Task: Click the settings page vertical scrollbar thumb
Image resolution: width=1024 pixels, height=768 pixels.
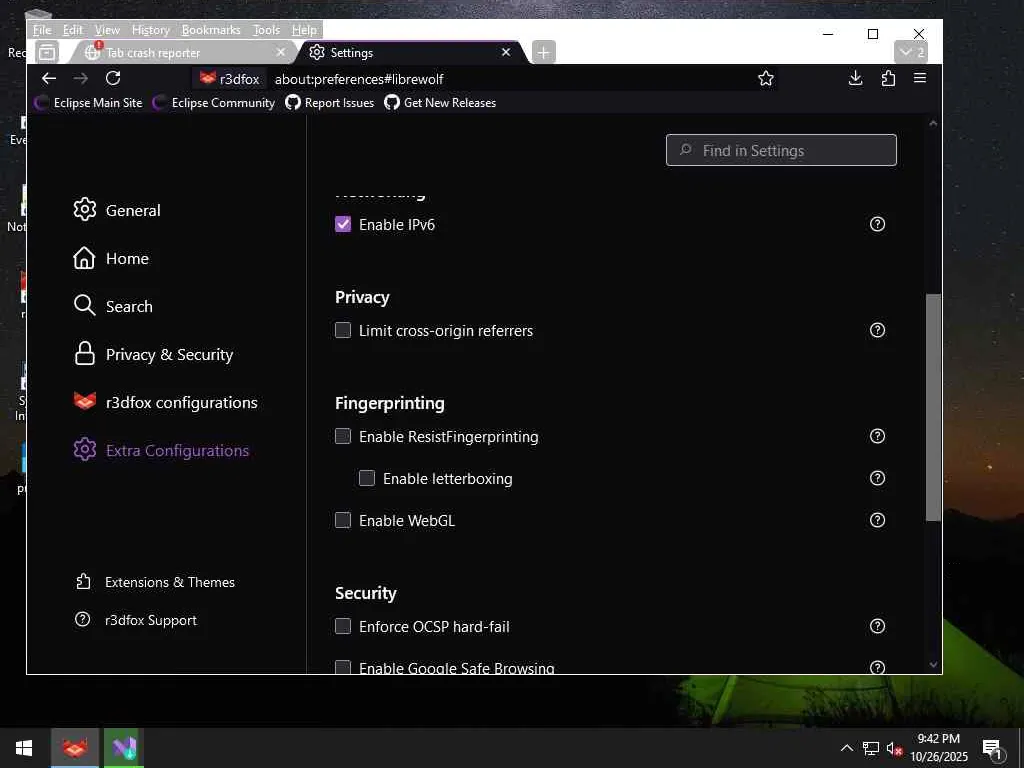Action: [x=933, y=407]
